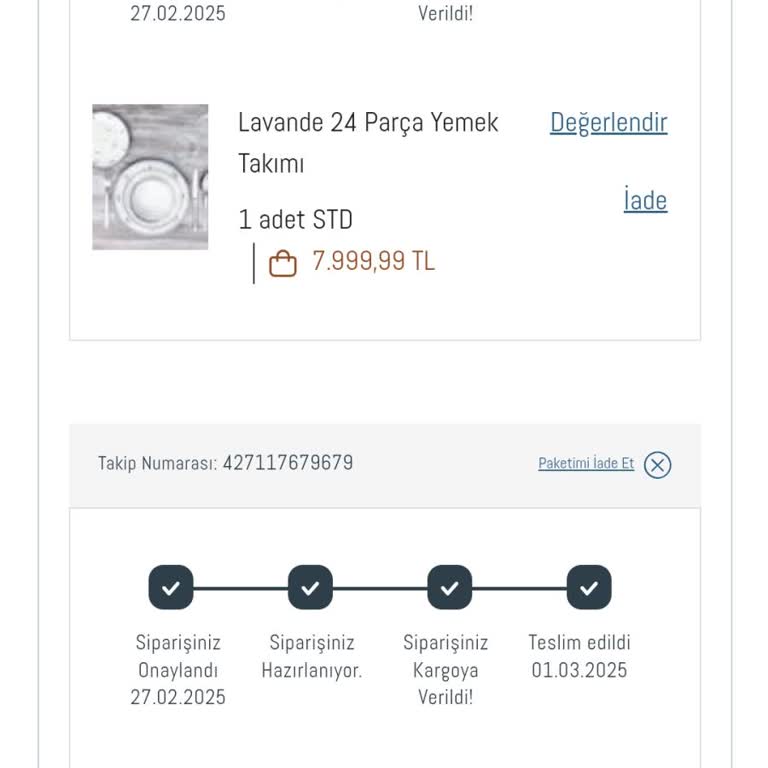Image resolution: width=768 pixels, height=768 pixels.
Task: Click the checkmark icon above Siparişiniz Hazırlanıyor
Action: tap(310, 588)
